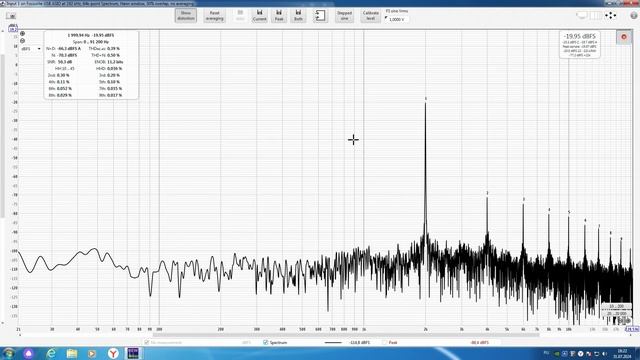The height and width of the screenshot is (360, 640).
Task: Open the four-dot move controls icon
Action: click(611, 16)
